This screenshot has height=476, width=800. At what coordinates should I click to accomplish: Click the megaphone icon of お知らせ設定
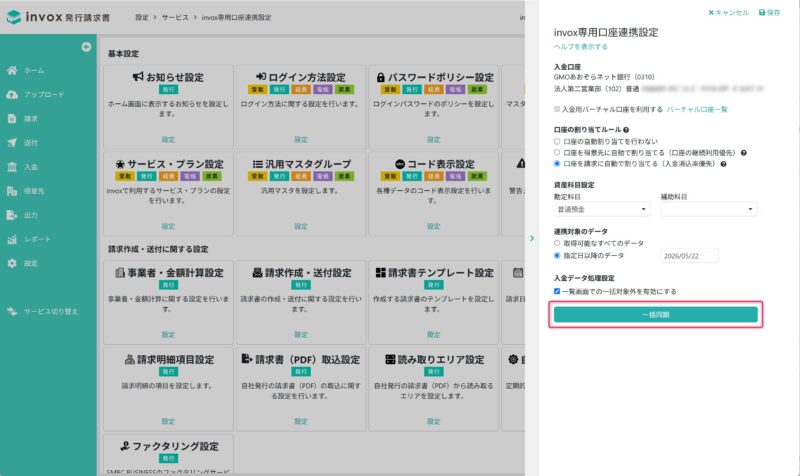[138, 77]
